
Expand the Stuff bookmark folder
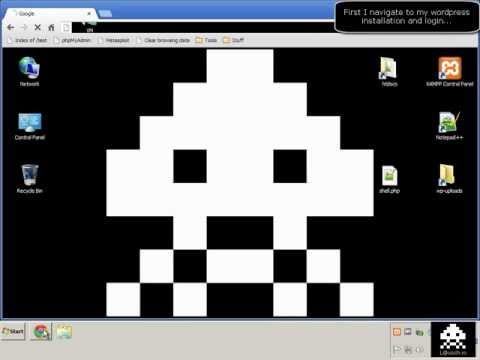[234, 40]
